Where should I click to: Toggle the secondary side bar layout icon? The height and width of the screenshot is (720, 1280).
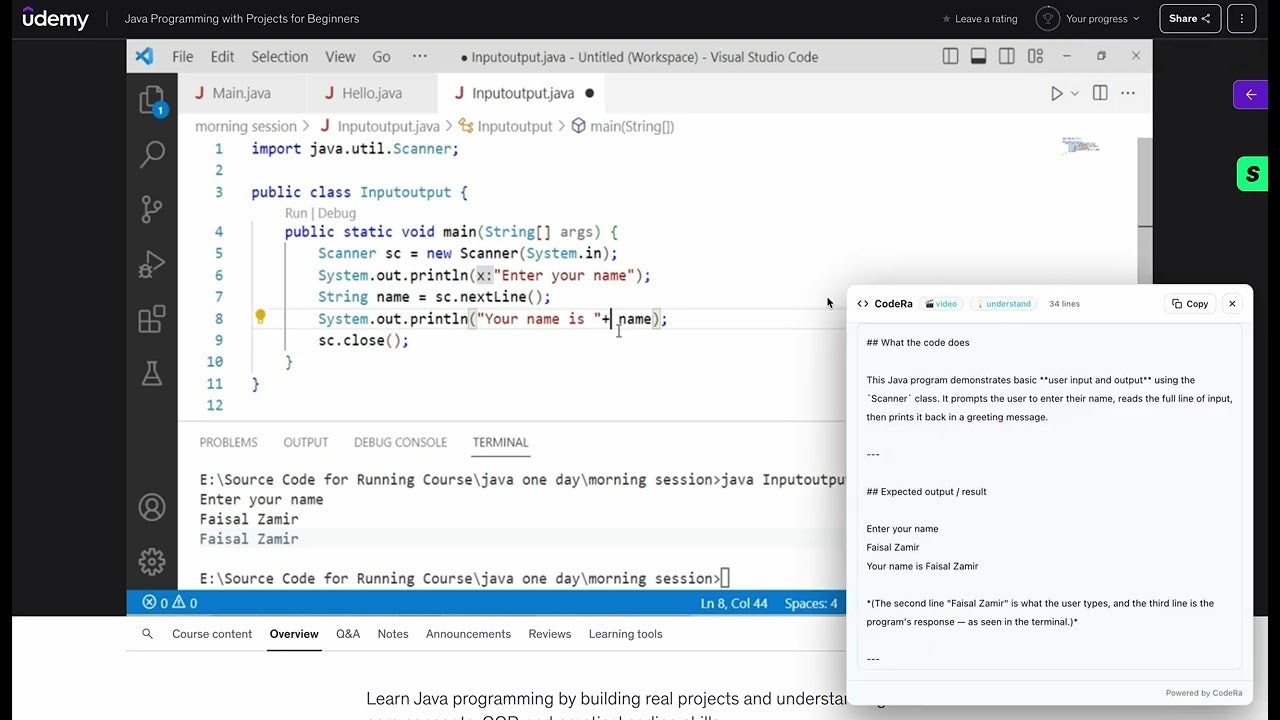pyautogui.click(x=1007, y=57)
